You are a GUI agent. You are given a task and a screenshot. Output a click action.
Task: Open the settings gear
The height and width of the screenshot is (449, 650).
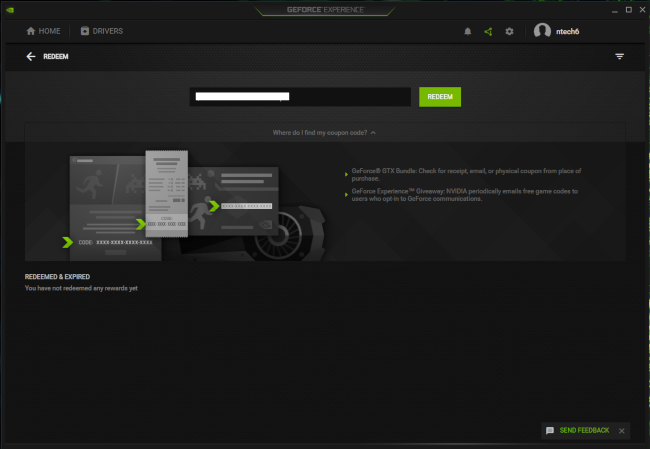(x=509, y=32)
